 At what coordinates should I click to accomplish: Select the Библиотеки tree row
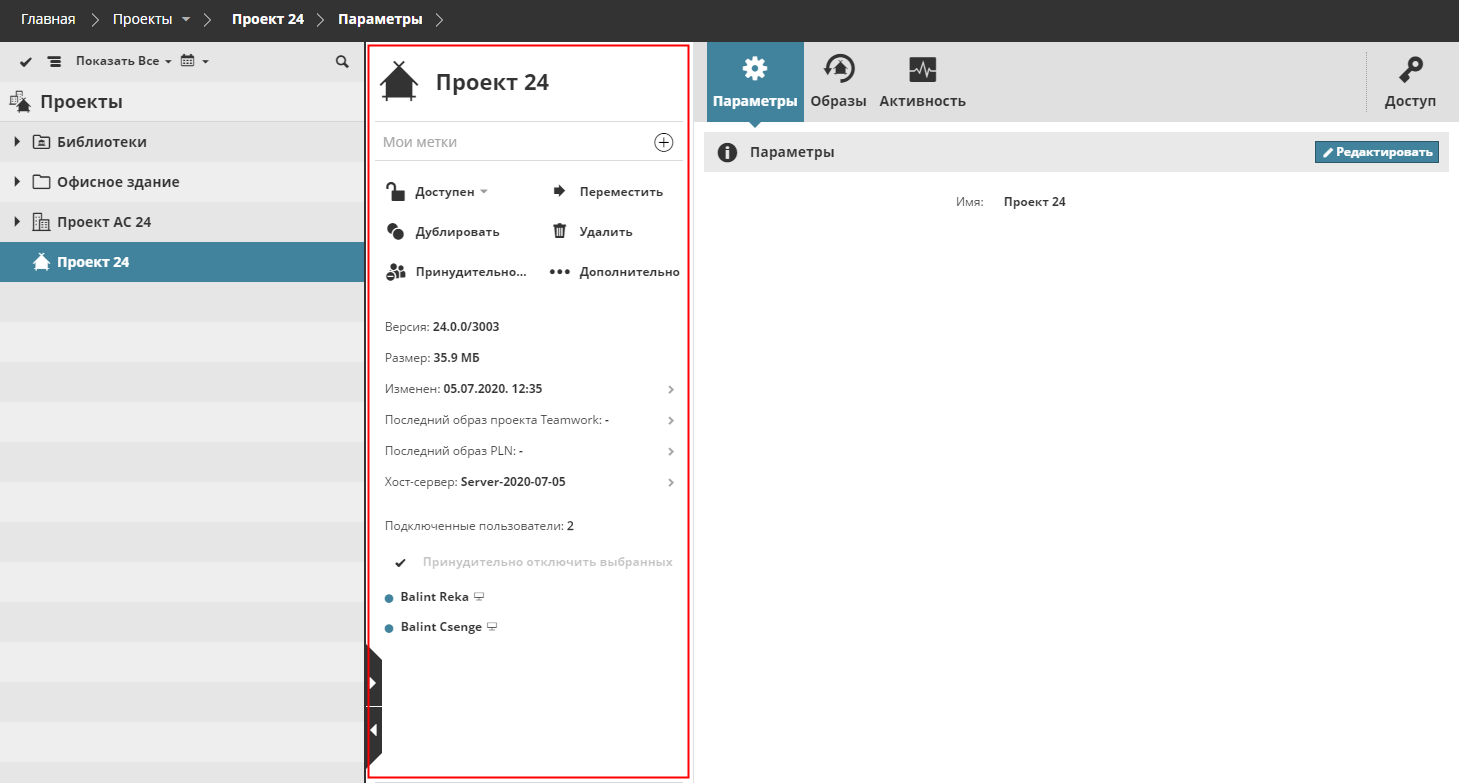click(182, 142)
